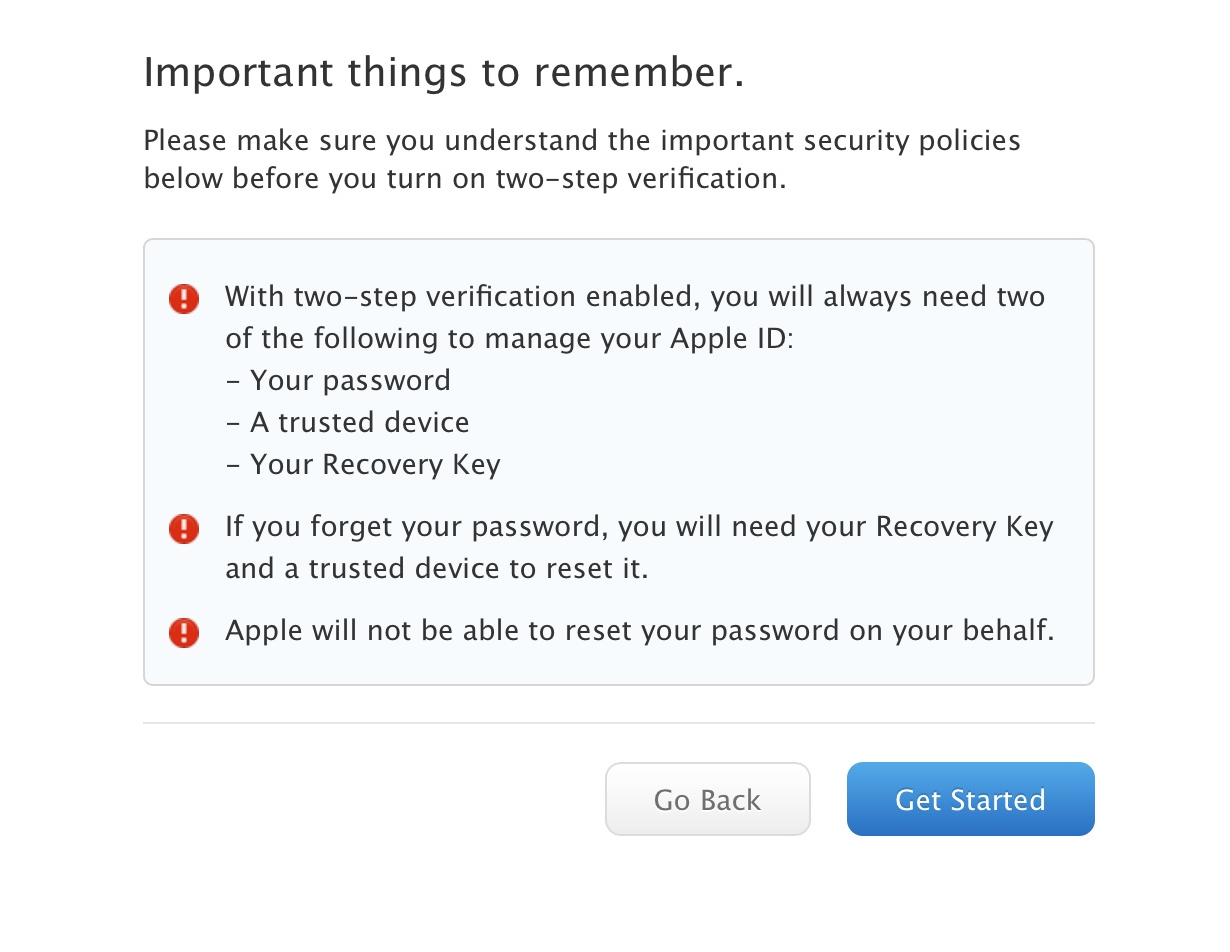Click the "Apple will not be able to reset" sentence

tap(639, 631)
